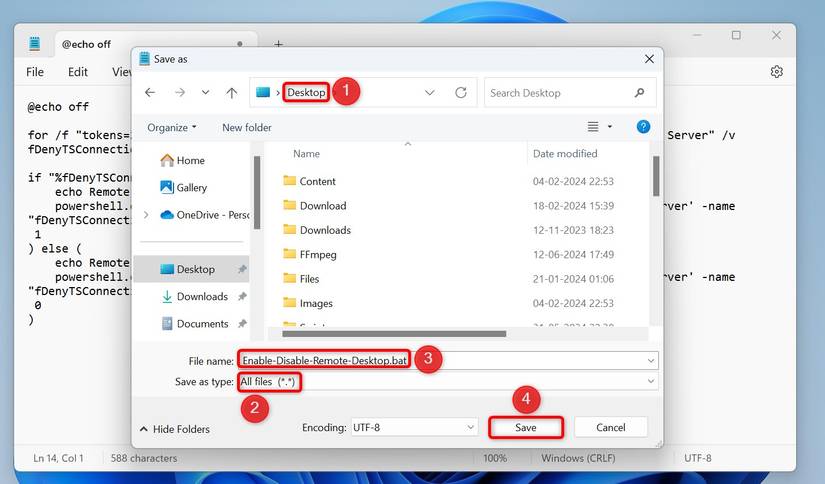The image size is (825, 484).
Task: Open the Edit menu in Notepad
Action: (78, 72)
